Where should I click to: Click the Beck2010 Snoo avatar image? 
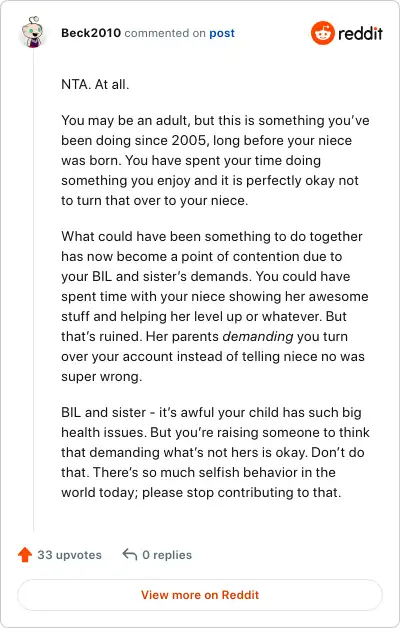[x=32, y=32]
